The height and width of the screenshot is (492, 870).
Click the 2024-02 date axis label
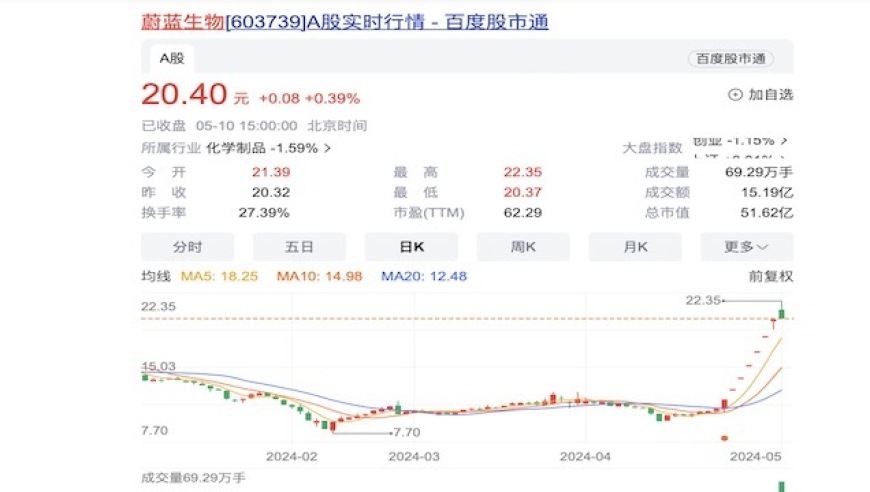291,457
